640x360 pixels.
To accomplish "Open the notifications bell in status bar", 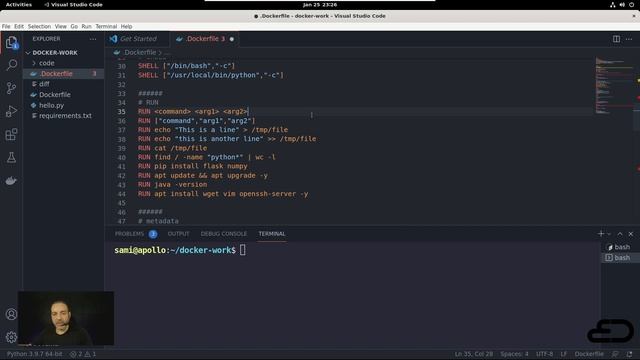I will pyautogui.click(x=629, y=354).
